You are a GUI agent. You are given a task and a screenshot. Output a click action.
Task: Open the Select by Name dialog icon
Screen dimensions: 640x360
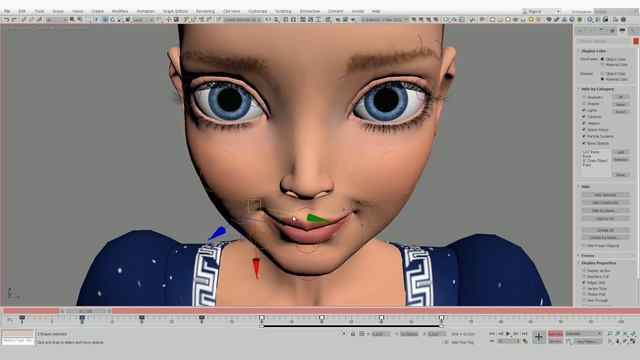[x=80, y=19]
